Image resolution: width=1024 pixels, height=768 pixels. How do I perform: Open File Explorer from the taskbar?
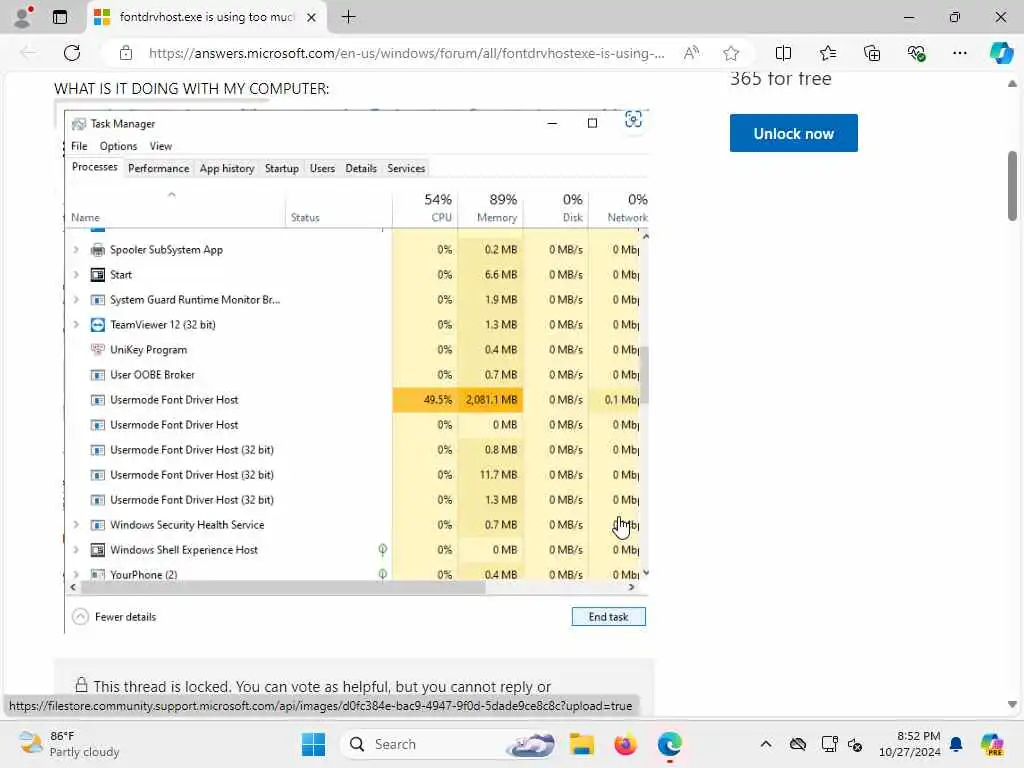(x=581, y=744)
